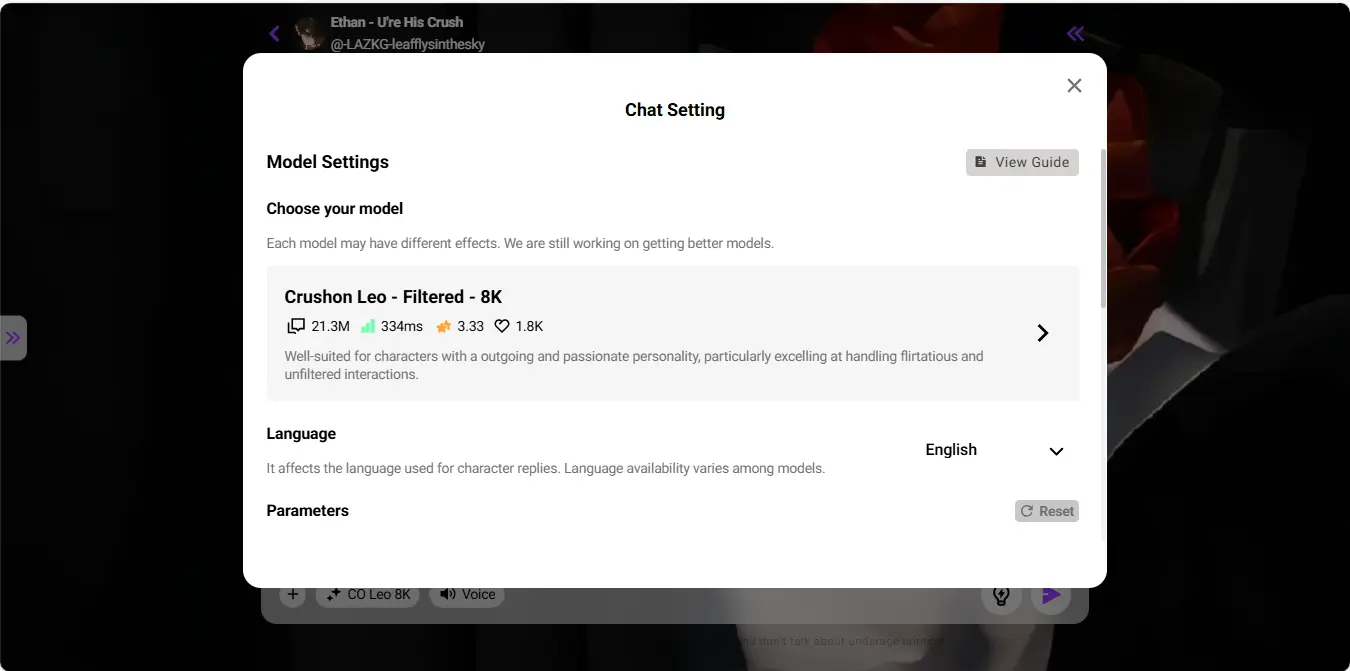Click the rating icon showing 3.33
This screenshot has width=1350, height=671.
coord(444,326)
